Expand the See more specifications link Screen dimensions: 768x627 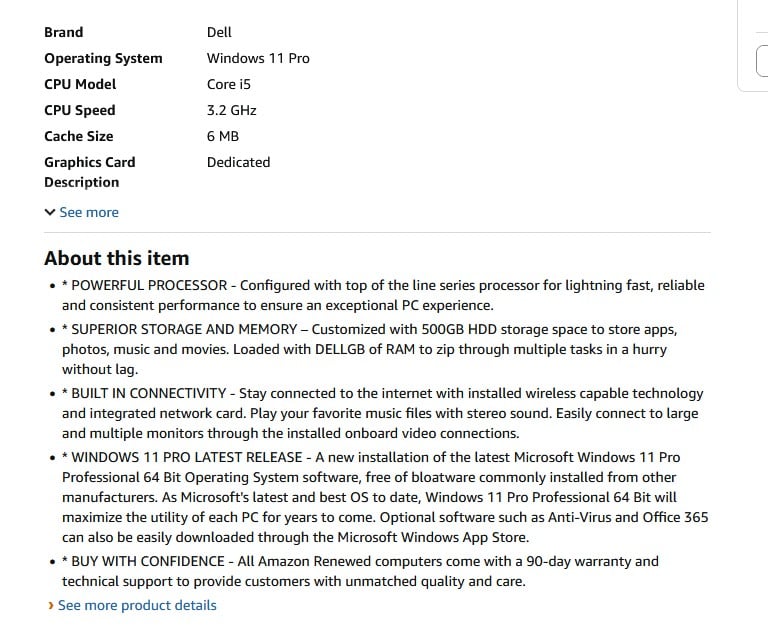[x=89, y=212]
